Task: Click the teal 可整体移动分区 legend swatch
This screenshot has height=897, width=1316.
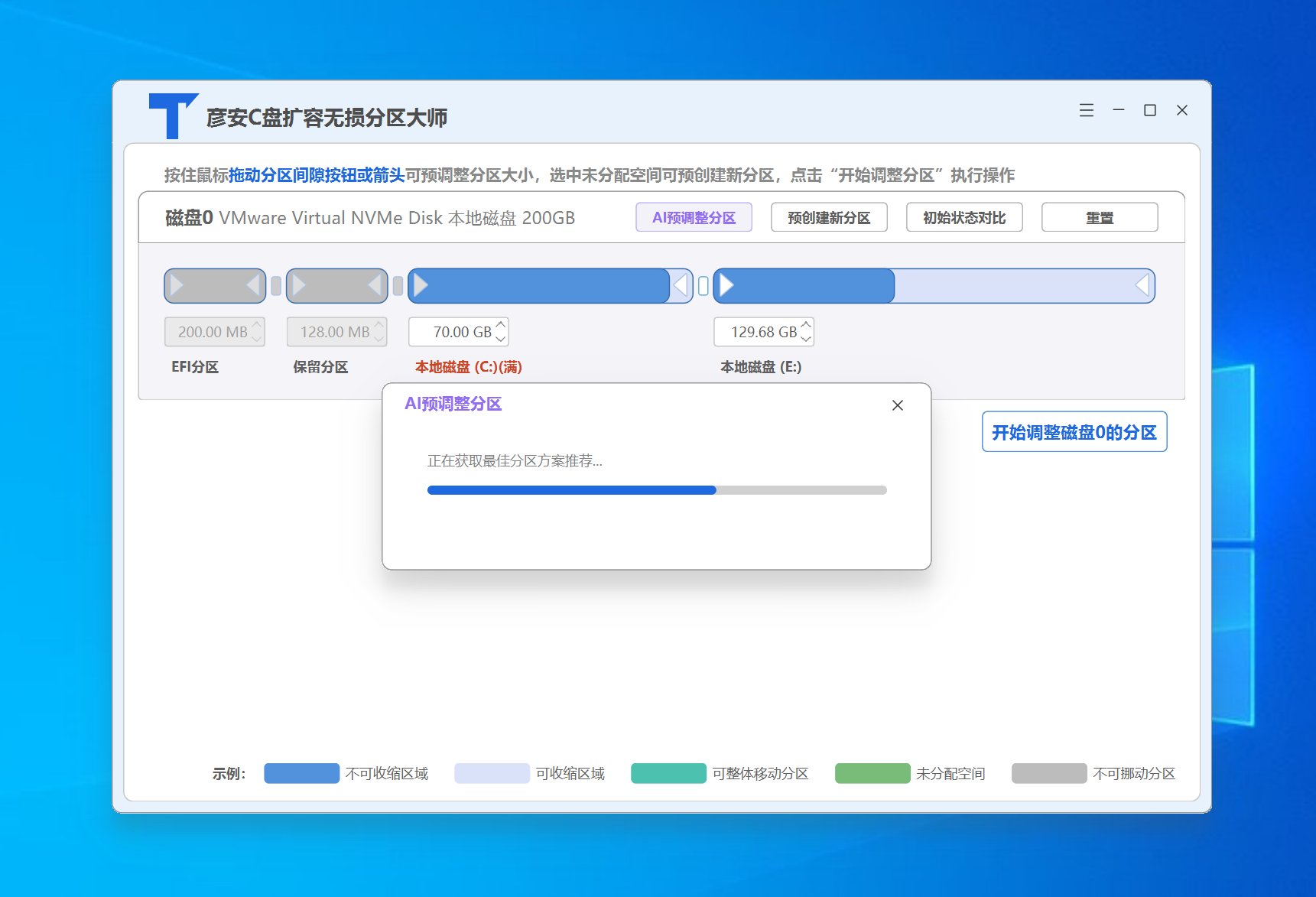Action: (668, 773)
